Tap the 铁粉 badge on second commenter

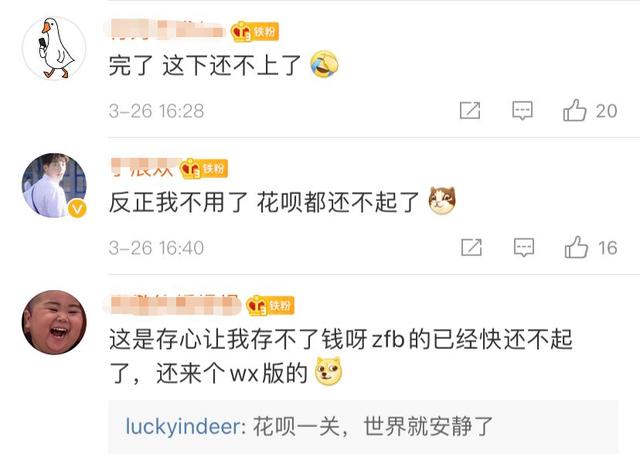[204, 168]
